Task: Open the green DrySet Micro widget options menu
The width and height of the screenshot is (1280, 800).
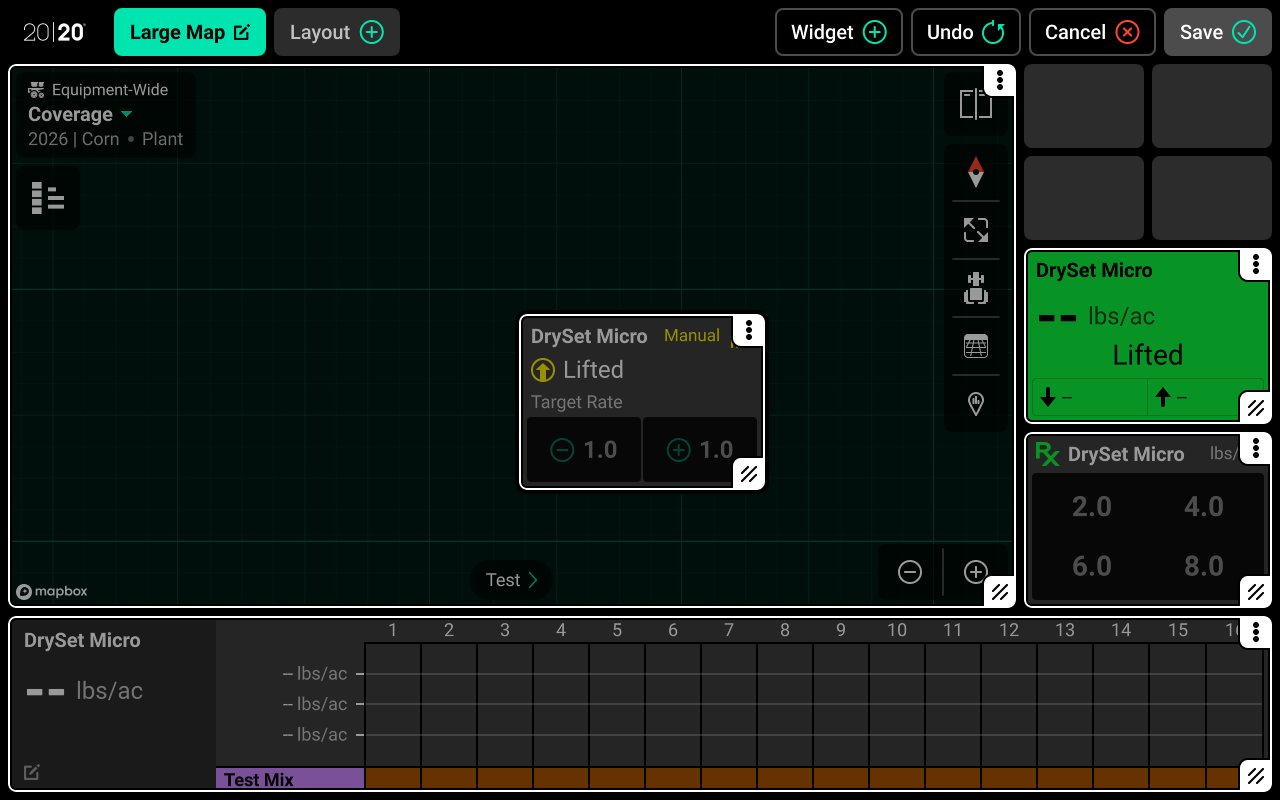Action: [1255, 265]
